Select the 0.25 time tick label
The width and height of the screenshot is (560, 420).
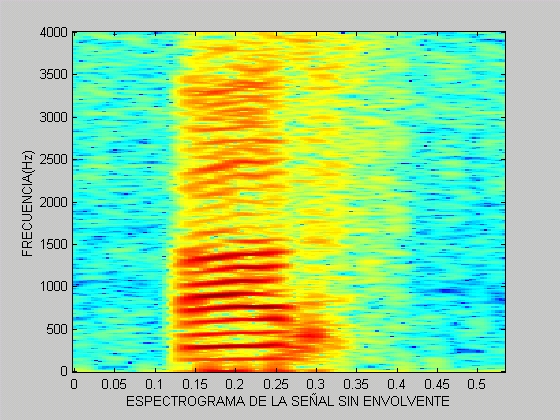tap(275, 384)
